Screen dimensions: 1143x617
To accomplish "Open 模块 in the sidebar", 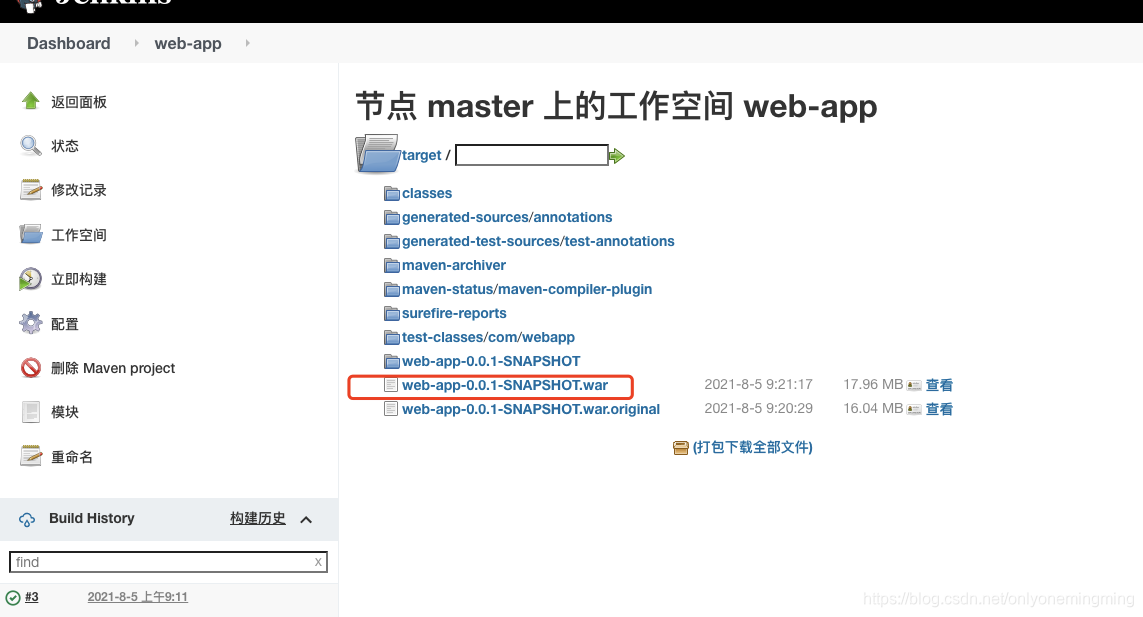I will tap(65, 412).
